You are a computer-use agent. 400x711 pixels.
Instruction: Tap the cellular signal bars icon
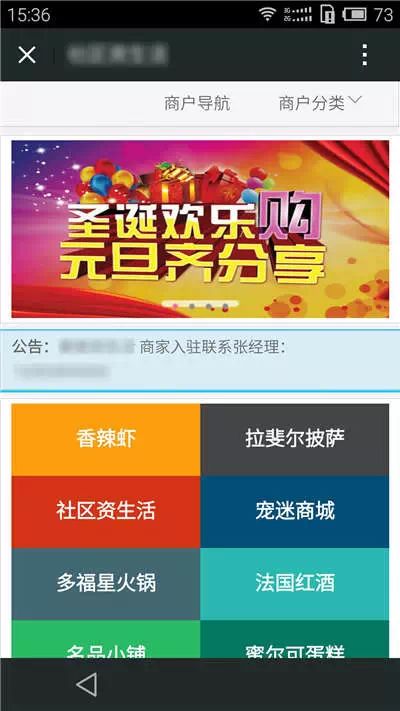click(x=298, y=15)
